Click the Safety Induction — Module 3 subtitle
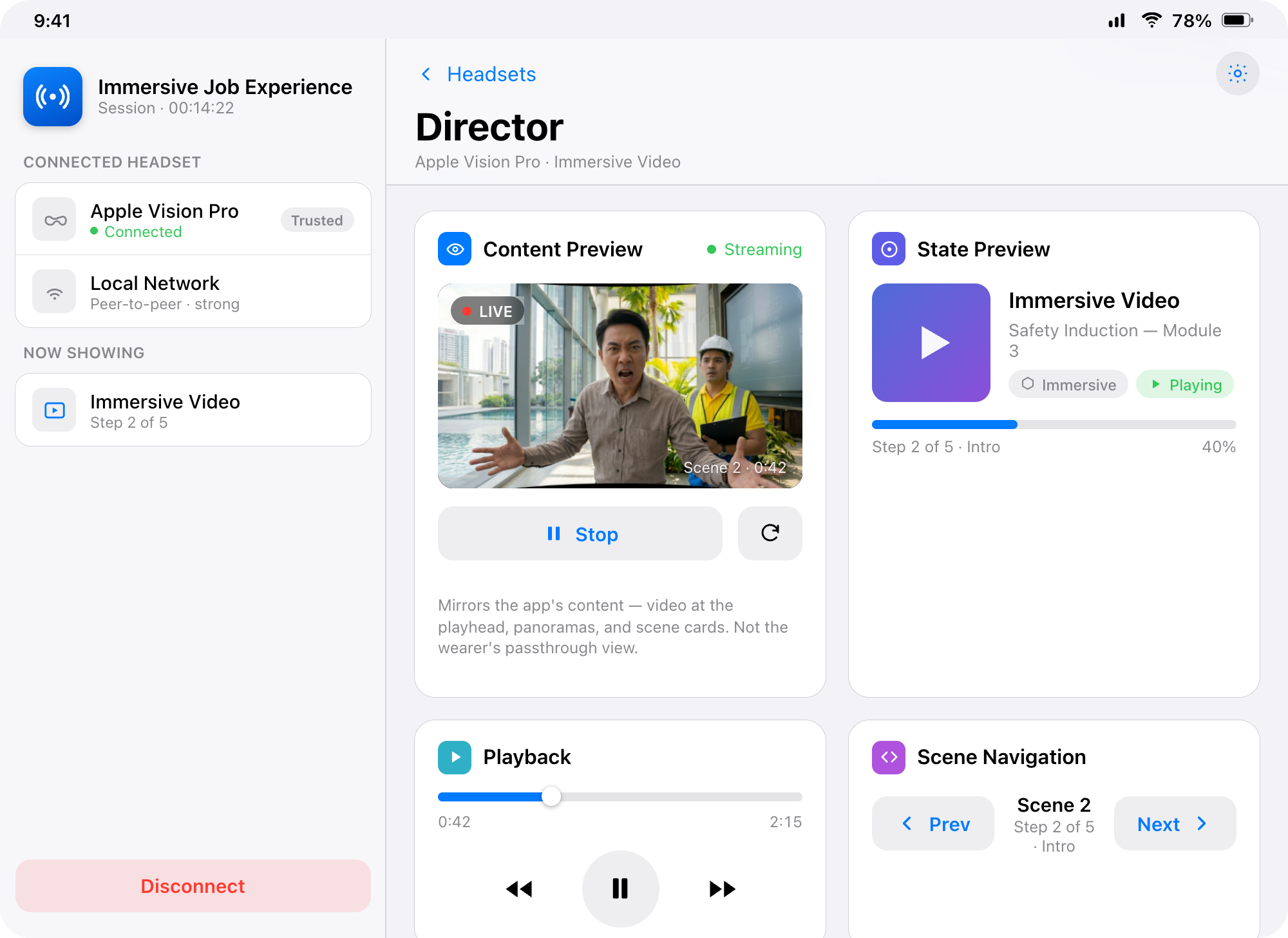1288x938 pixels. [1115, 340]
